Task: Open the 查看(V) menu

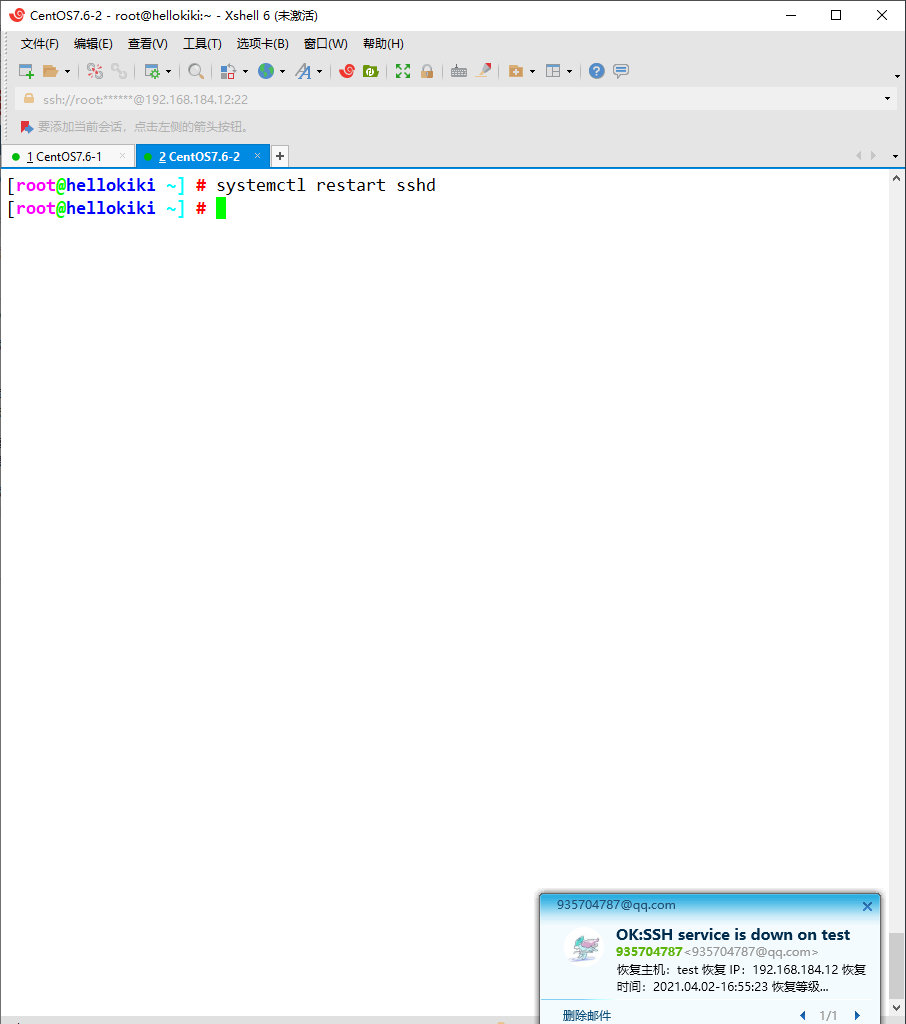Action: (x=148, y=44)
